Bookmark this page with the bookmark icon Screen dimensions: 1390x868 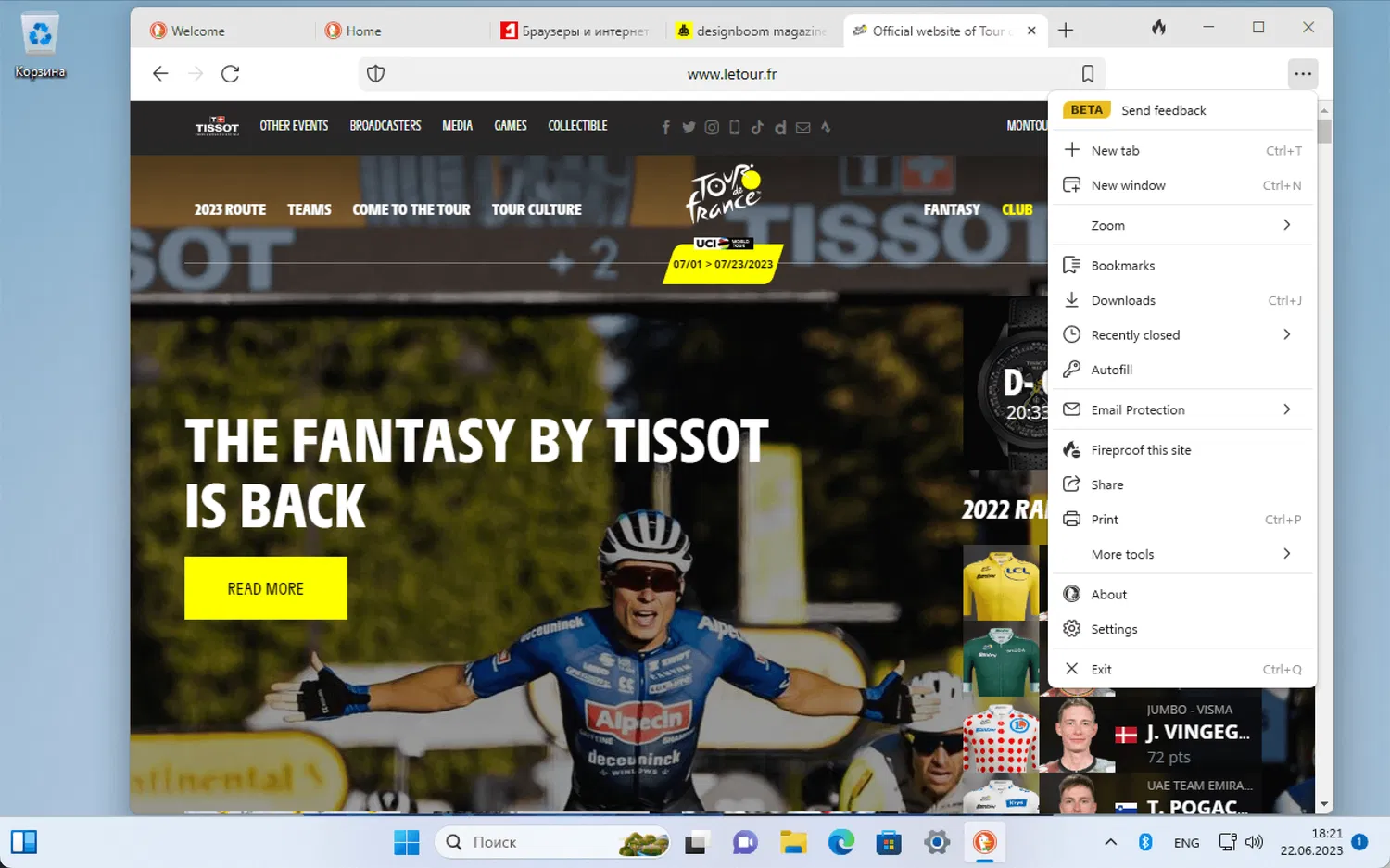1088,74
